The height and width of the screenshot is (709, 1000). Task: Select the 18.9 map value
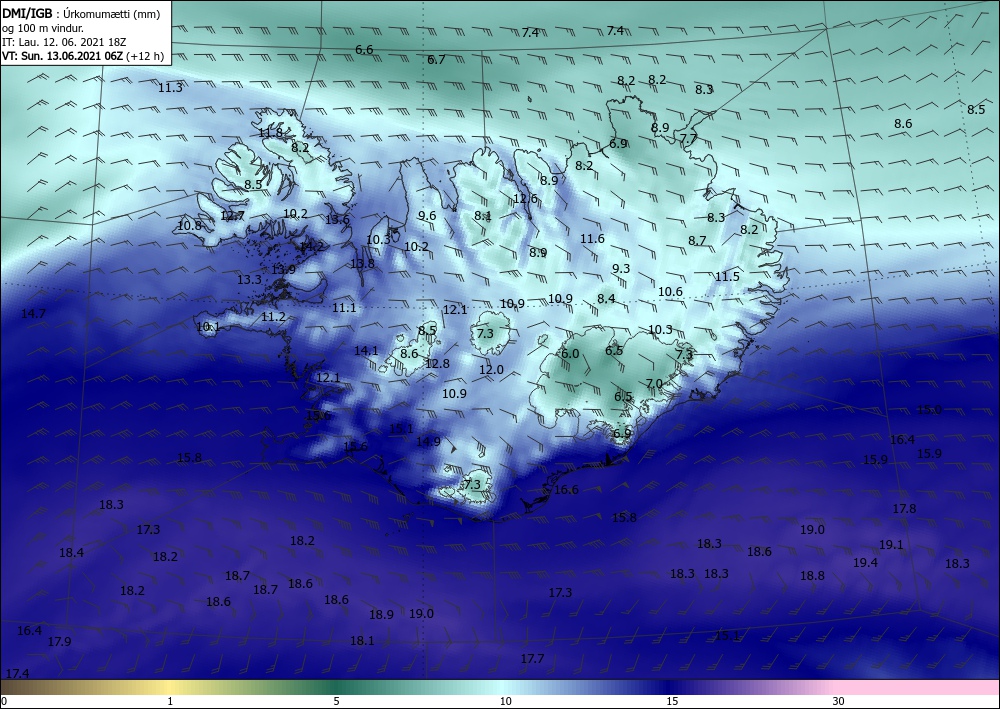coord(381,615)
